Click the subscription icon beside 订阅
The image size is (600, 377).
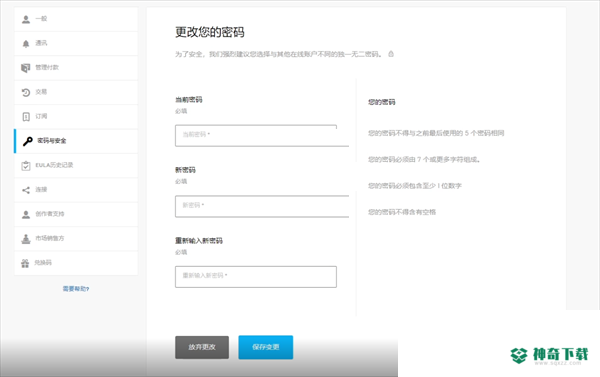point(26,117)
